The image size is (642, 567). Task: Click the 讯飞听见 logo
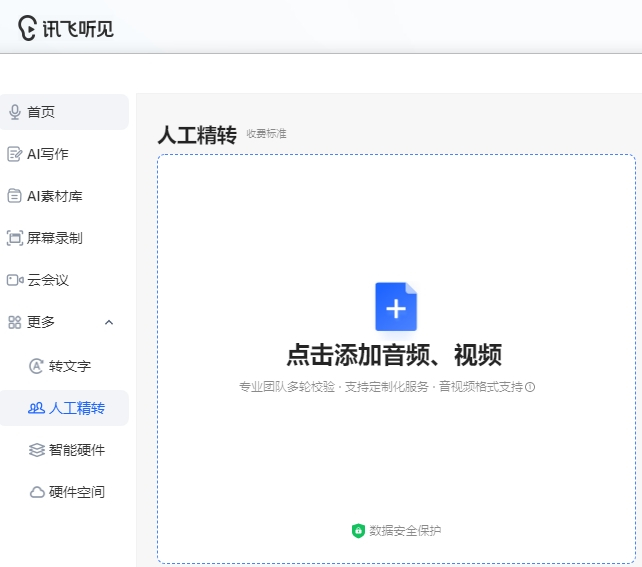[66, 28]
